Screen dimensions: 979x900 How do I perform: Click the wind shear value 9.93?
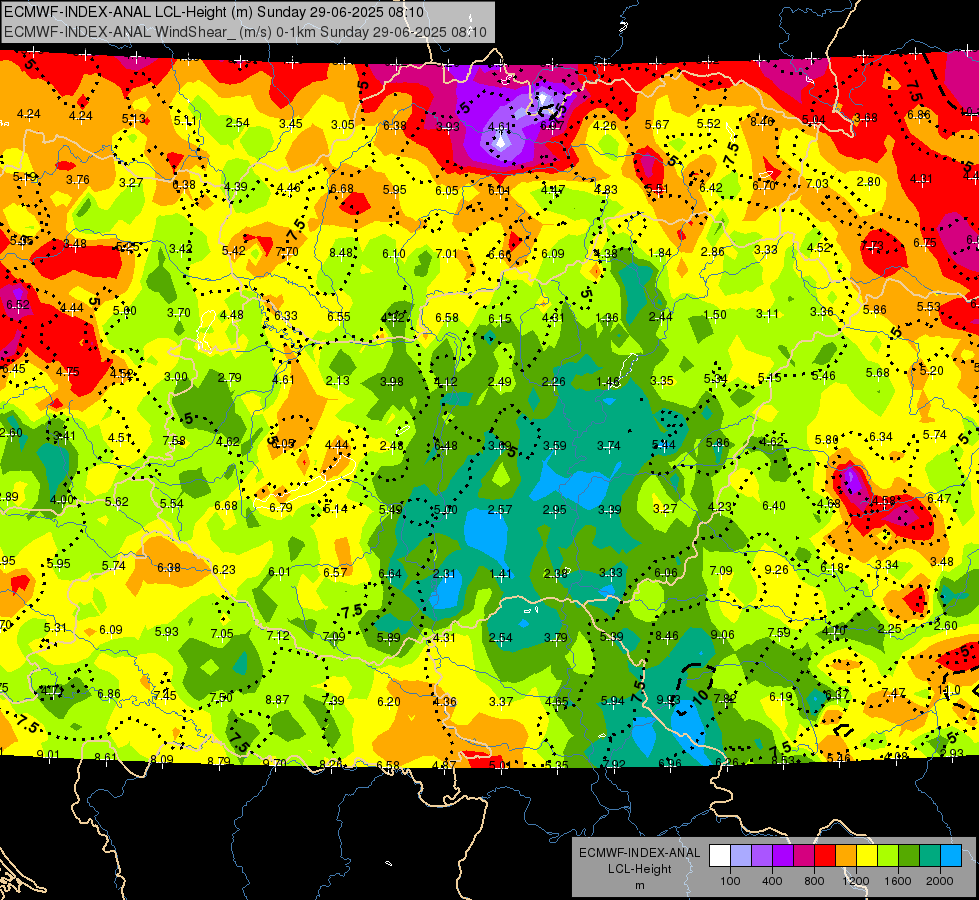point(668,700)
